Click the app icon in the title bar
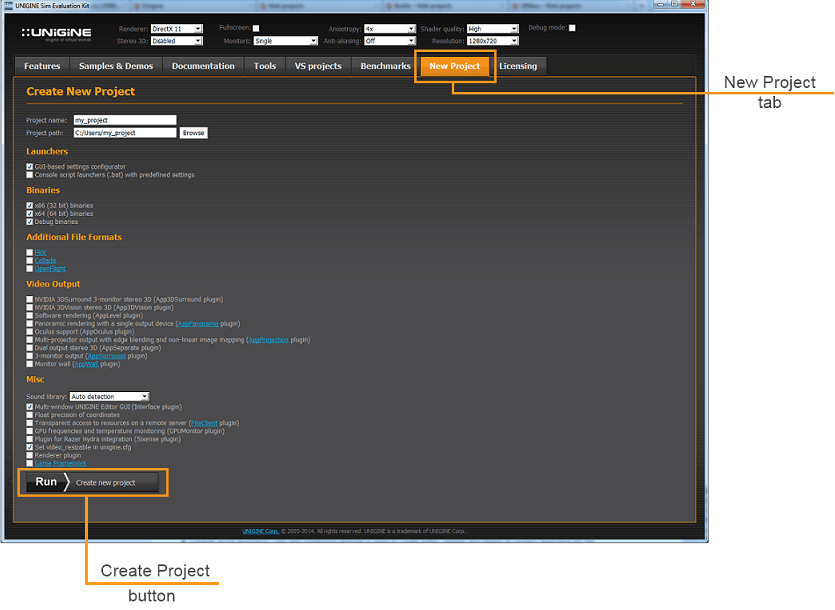 tap(9, 6)
